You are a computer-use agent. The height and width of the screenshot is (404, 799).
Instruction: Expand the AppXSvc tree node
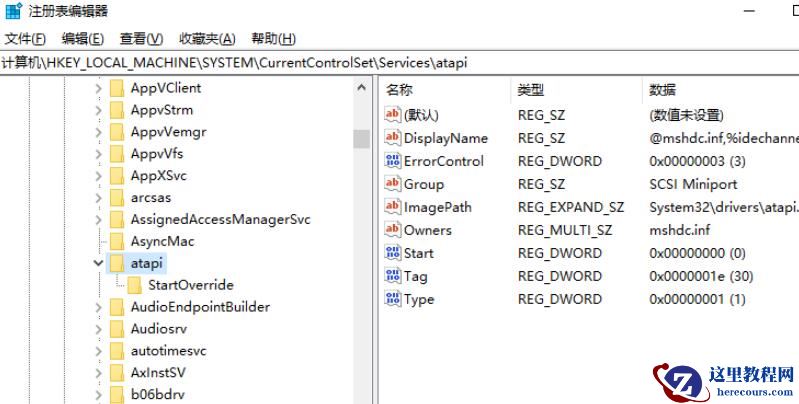pyautogui.click(x=98, y=176)
